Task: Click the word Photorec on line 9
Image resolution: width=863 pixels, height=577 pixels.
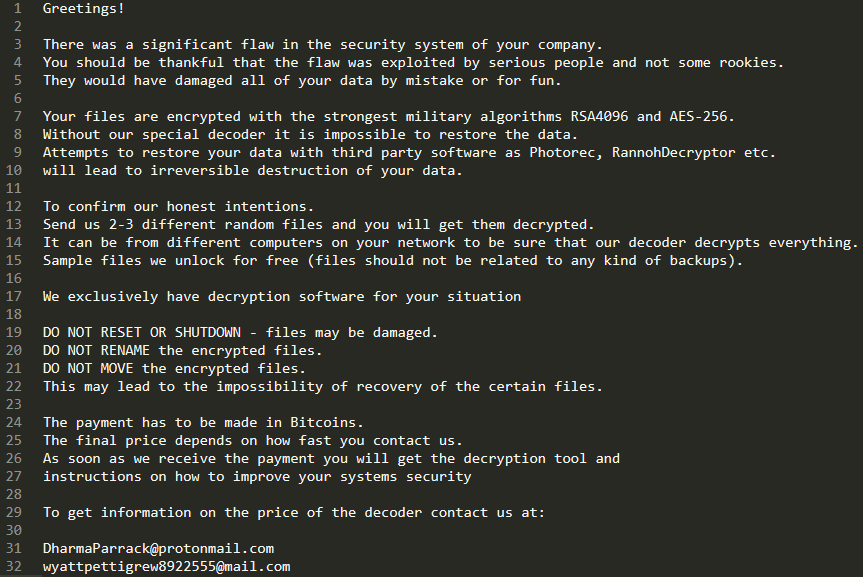Action: 562,153
